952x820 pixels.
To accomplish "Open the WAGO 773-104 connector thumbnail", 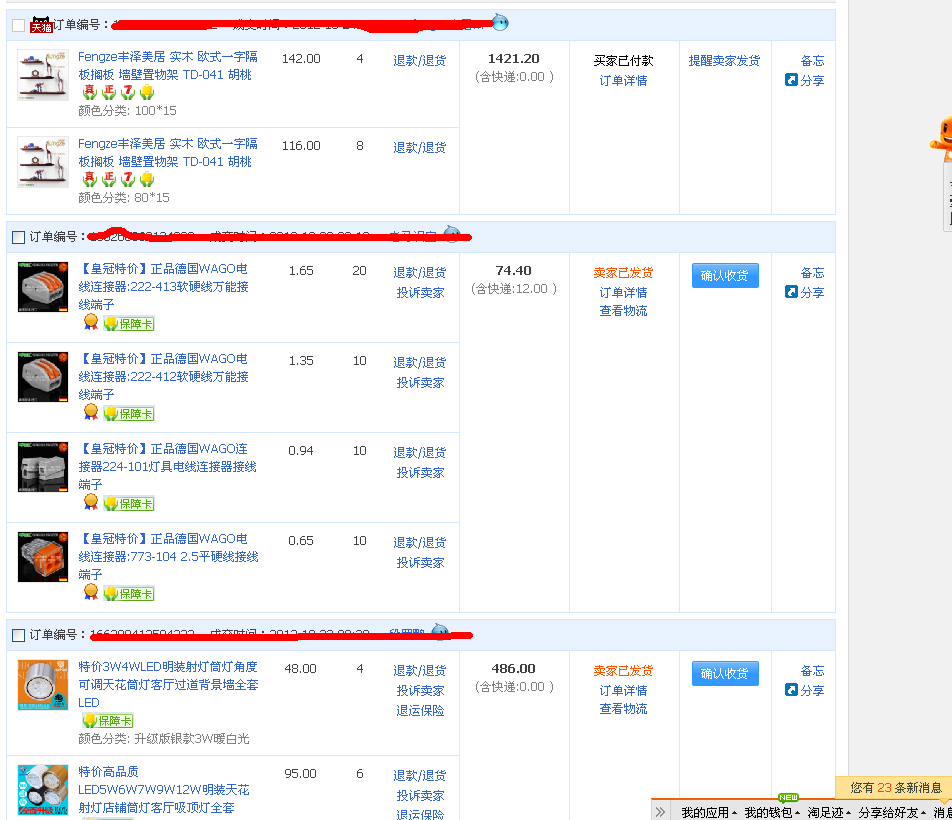I will pyautogui.click(x=43, y=557).
